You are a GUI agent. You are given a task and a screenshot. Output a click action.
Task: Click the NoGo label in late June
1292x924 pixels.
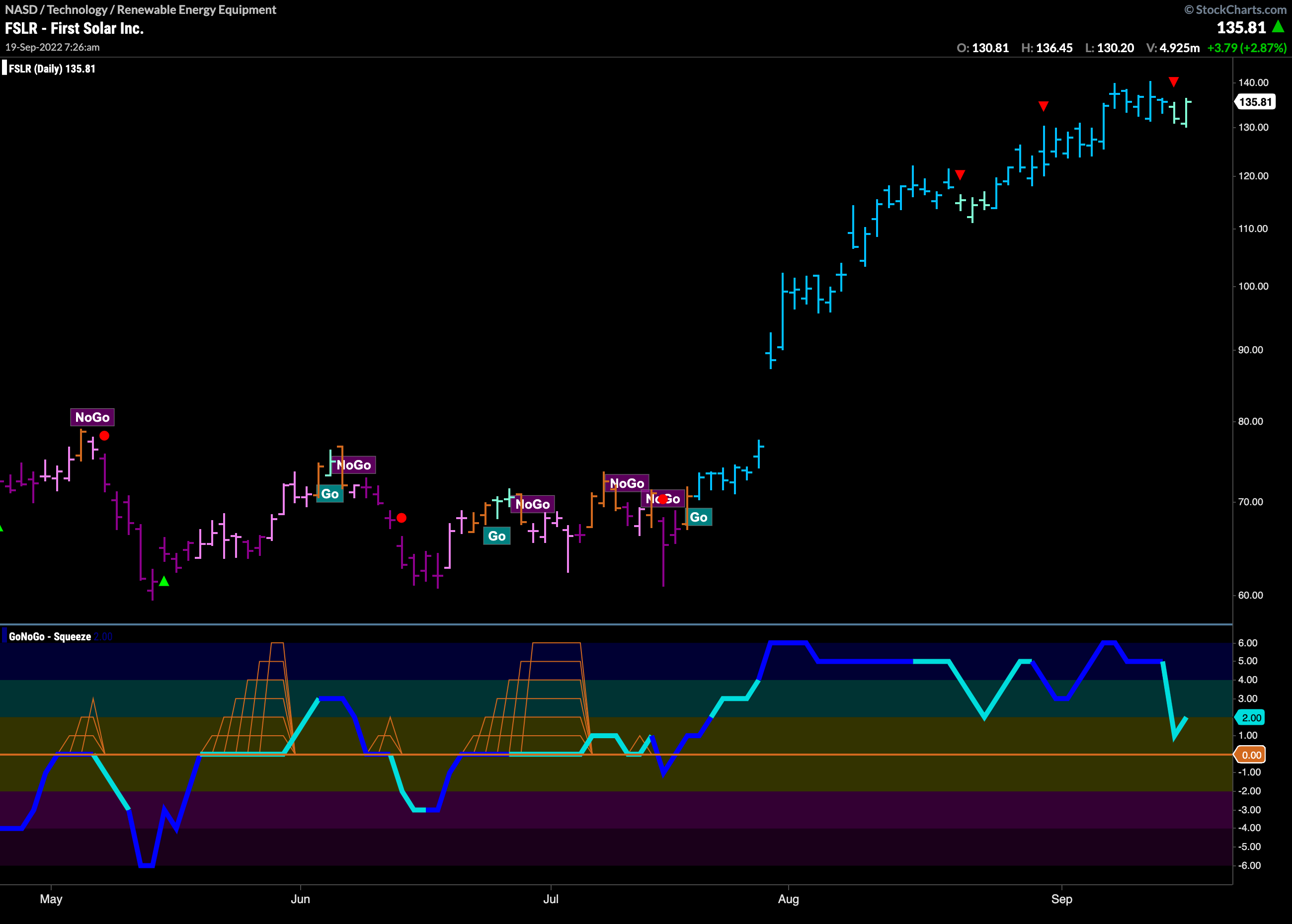(x=533, y=504)
